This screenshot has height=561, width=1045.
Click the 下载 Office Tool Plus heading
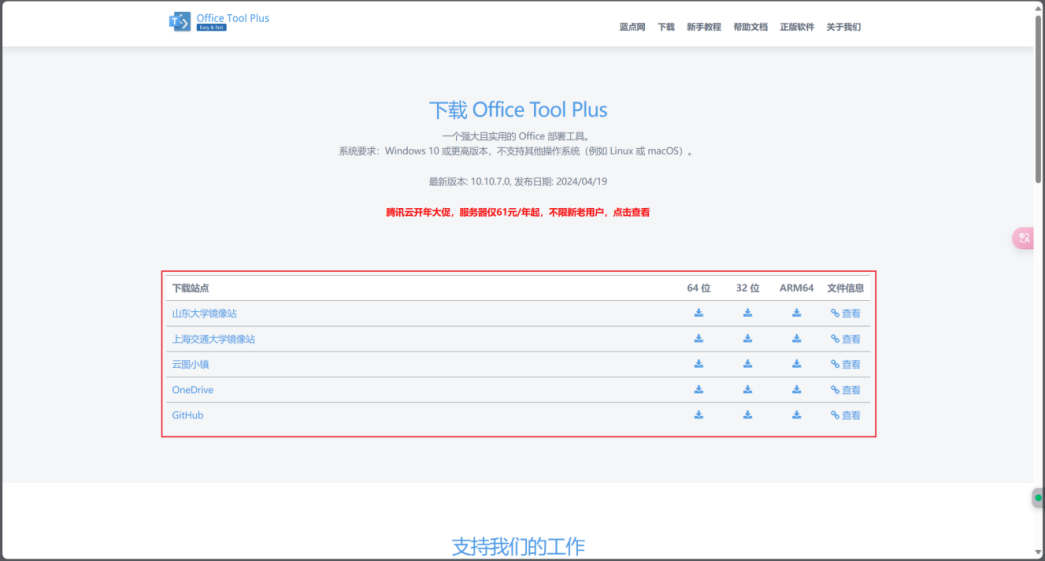(518, 110)
